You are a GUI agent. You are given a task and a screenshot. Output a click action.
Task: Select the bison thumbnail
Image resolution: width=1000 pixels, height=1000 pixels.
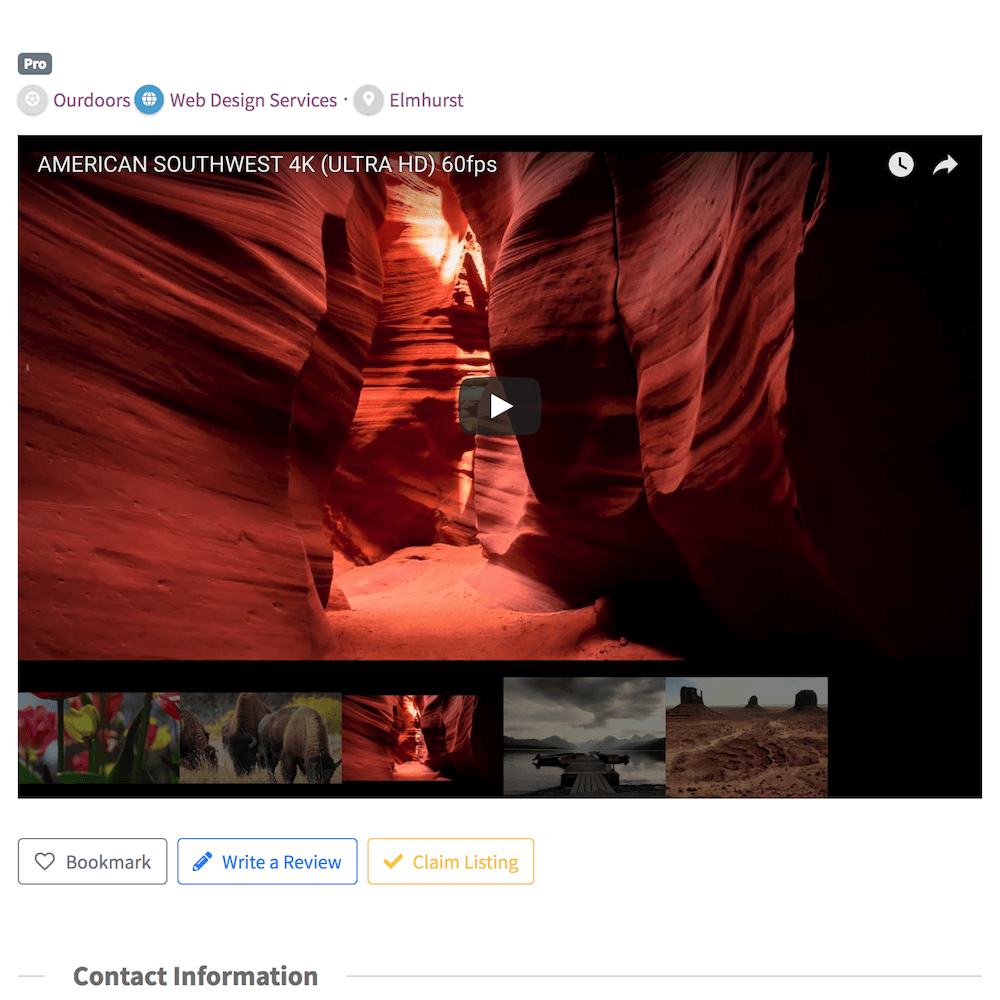[261, 738]
